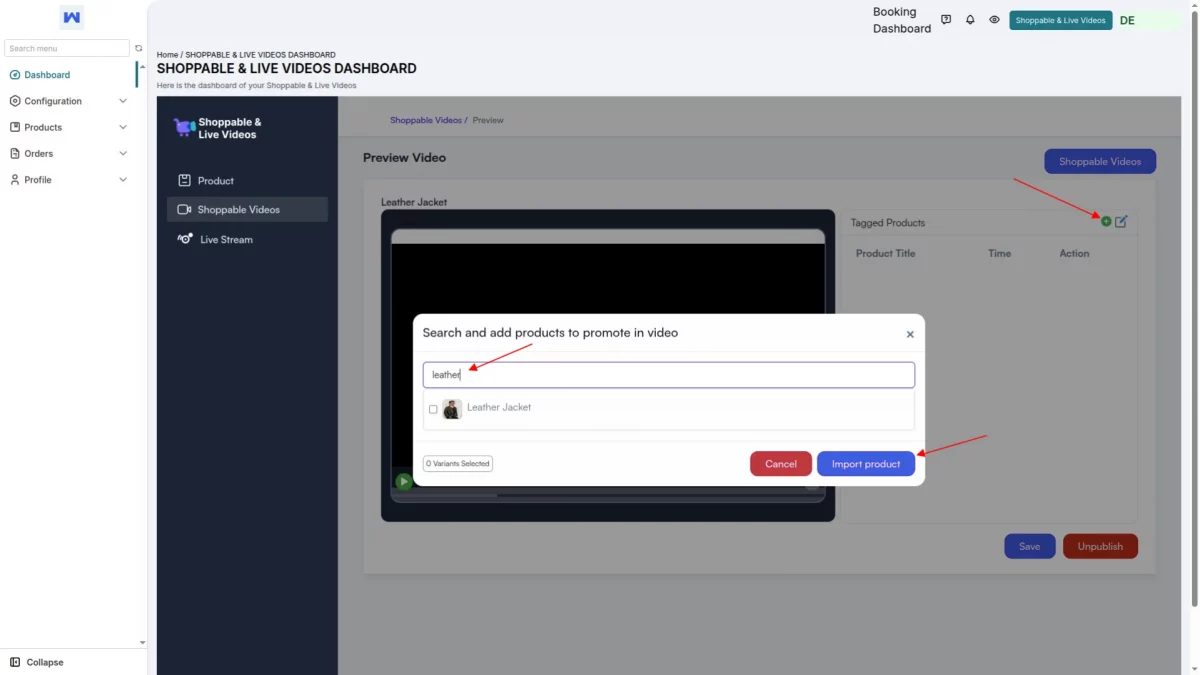
Task: Click the Live Stream broadcast icon
Action: click(x=185, y=239)
